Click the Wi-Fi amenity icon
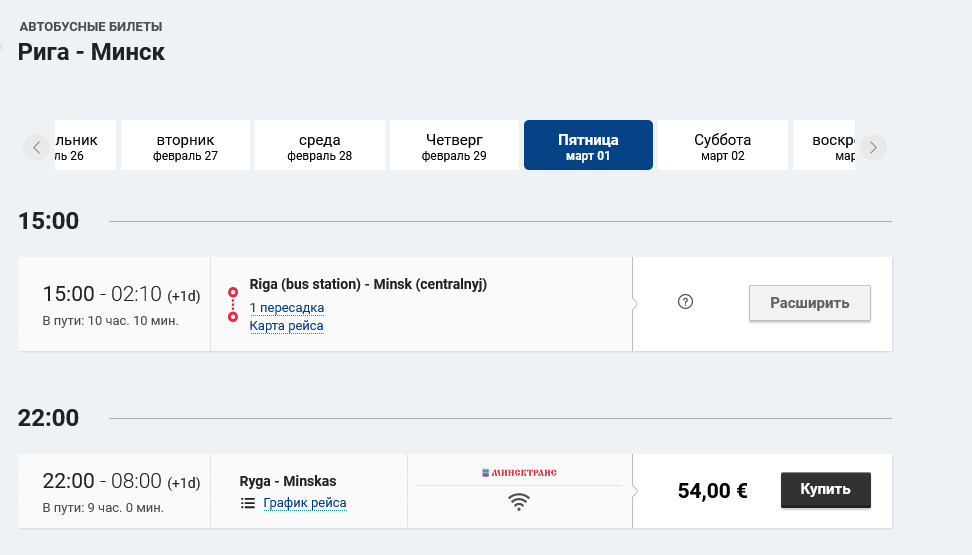Image resolution: width=972 pixels, height=555 pixels. point(519,501)
